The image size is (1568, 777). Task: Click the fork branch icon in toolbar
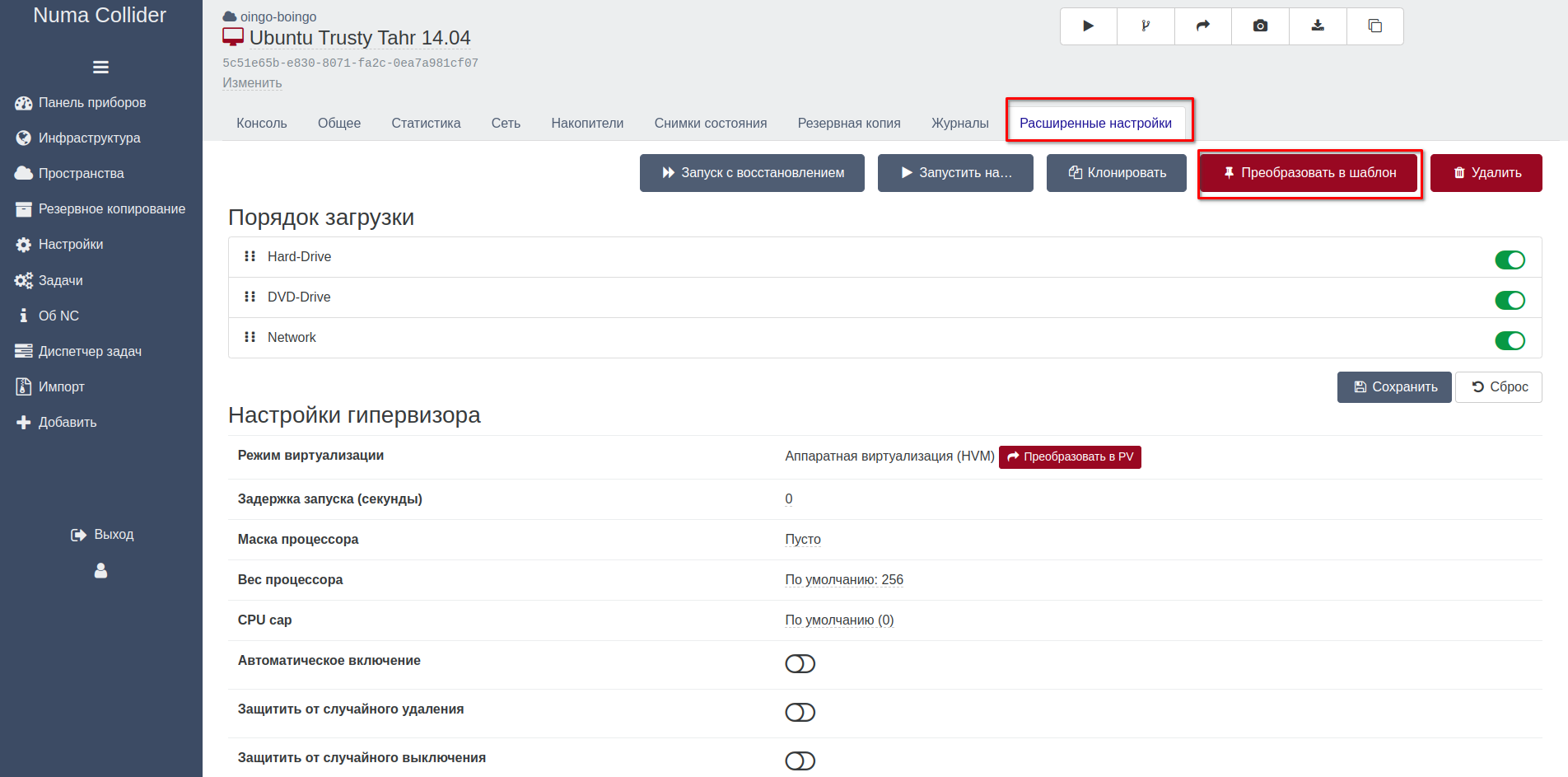[1146, 26]
